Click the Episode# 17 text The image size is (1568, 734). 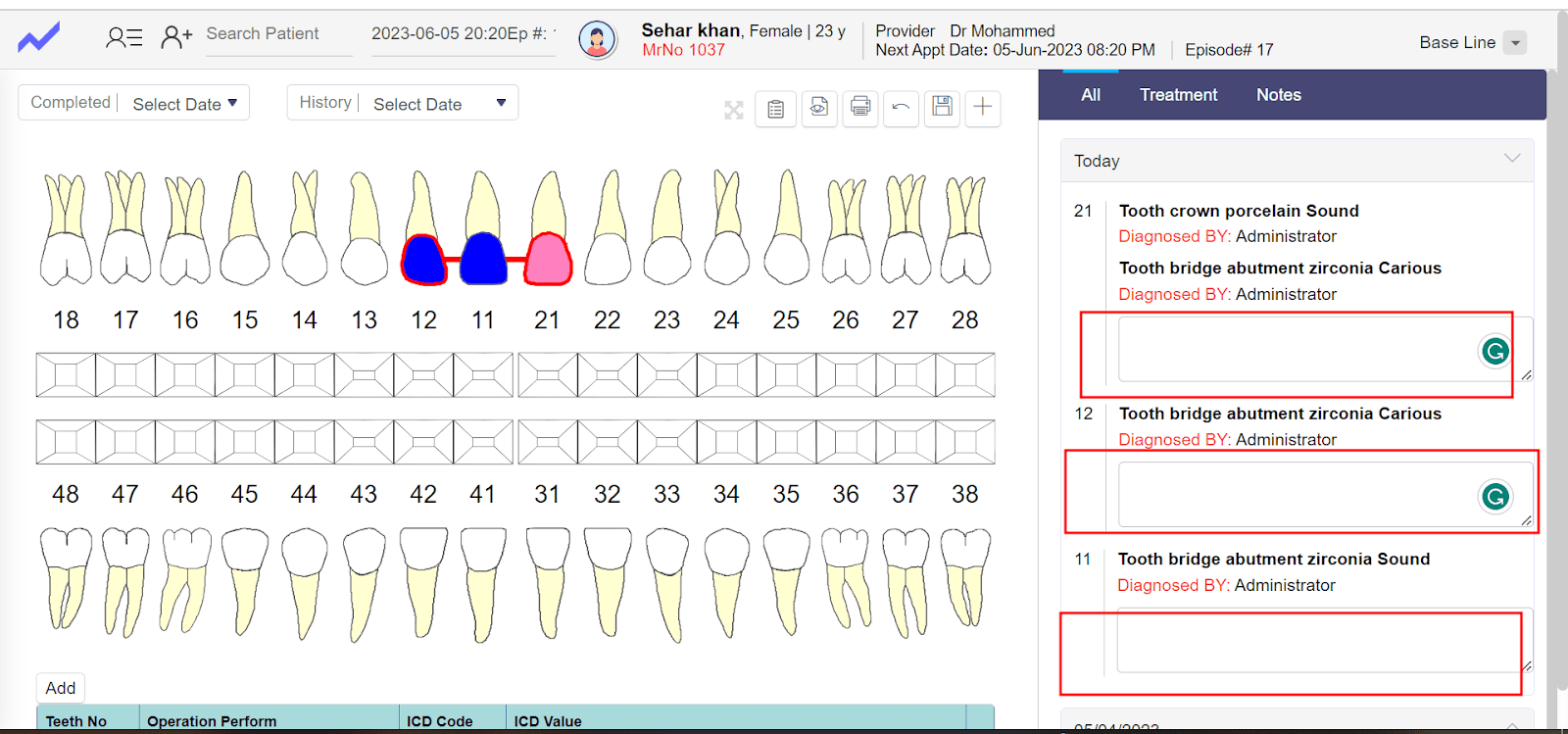1229,50
